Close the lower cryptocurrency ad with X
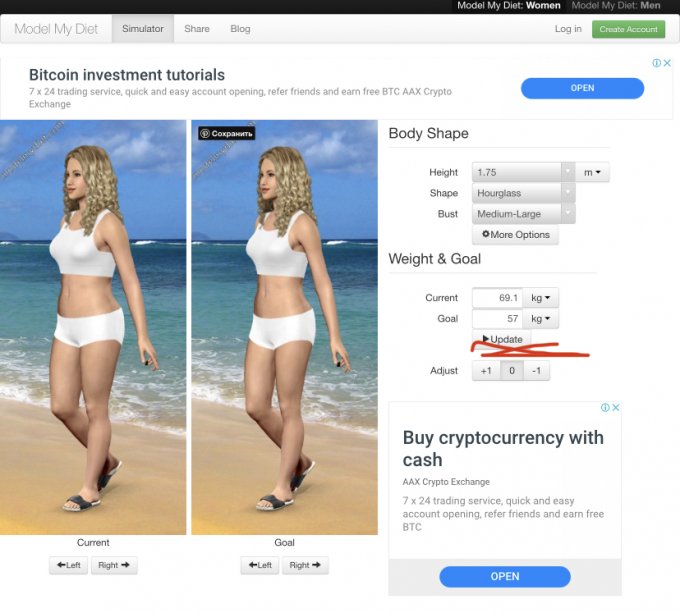 (x=616, y=408)
